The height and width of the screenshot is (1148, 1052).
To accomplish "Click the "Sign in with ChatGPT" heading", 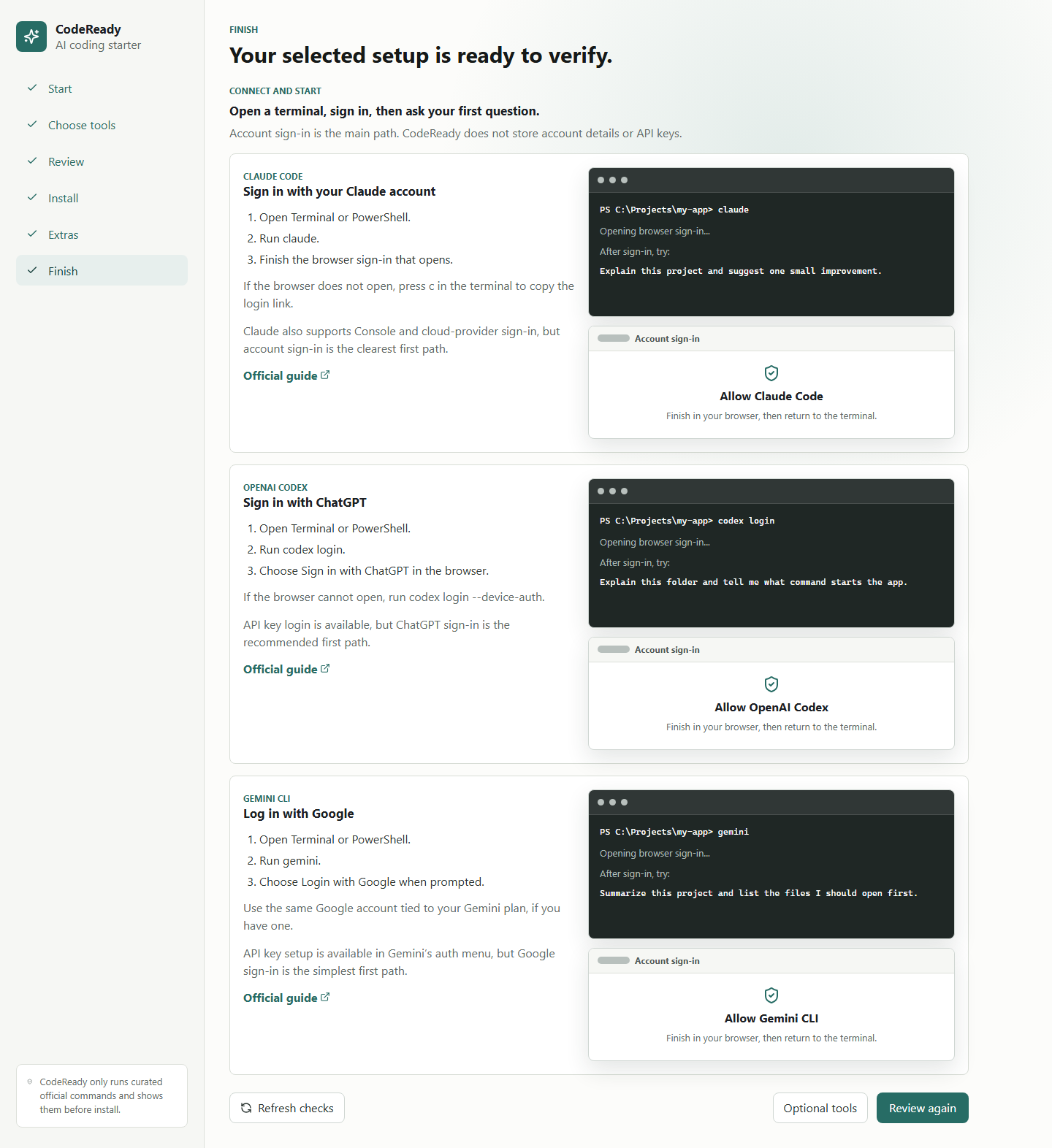I will click(305, 502).
